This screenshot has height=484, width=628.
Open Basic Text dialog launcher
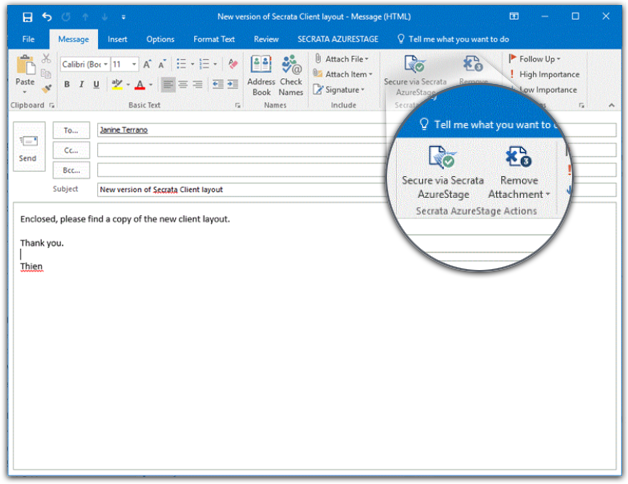238,105
